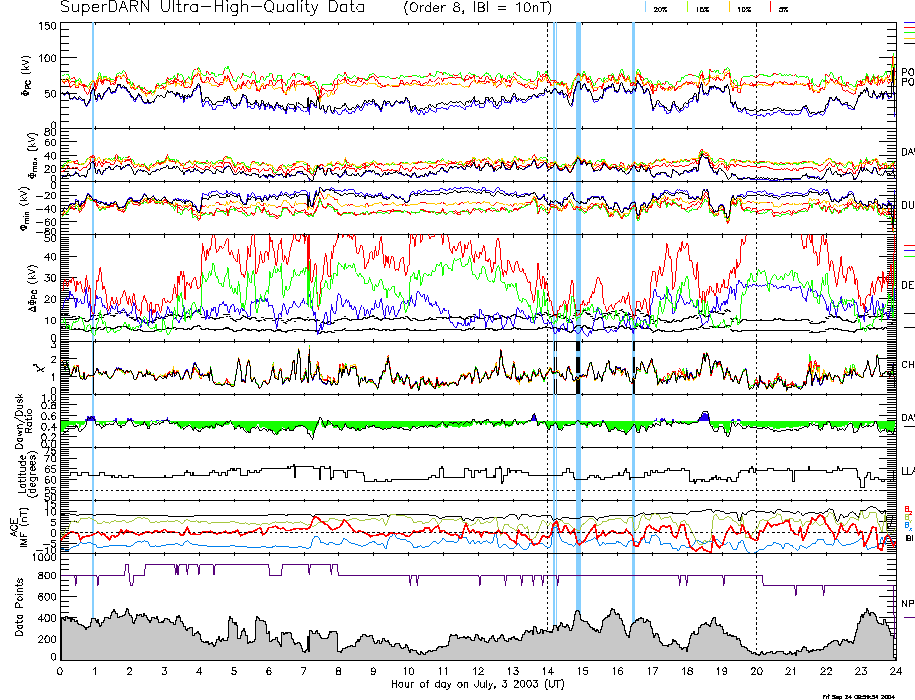Viewport: 915px width, 700px height.
Task: Click the 'SuperDARN Ultra-High-Quality Data' title
Action: (212, 8)
